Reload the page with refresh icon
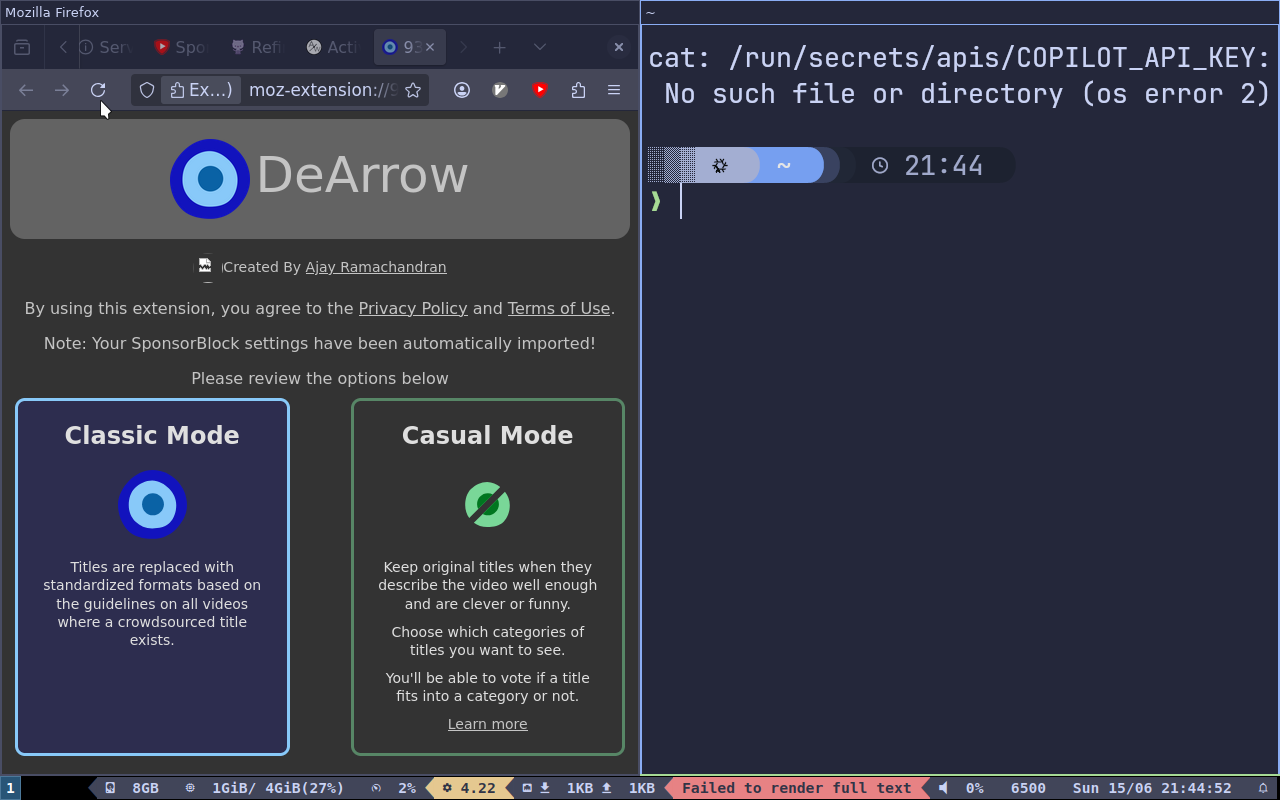Image resolution: width=1280 pixels, height=800 pixels. (x=98, y=90)
